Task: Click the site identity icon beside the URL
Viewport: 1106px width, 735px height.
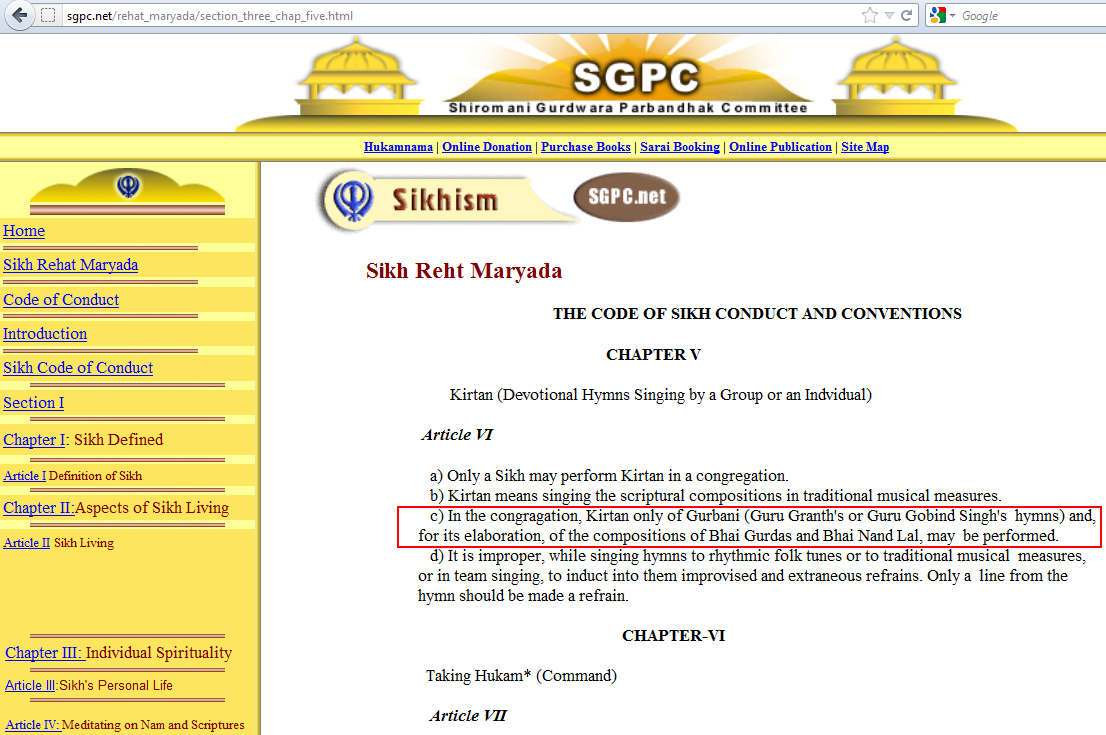Action: 48,16
